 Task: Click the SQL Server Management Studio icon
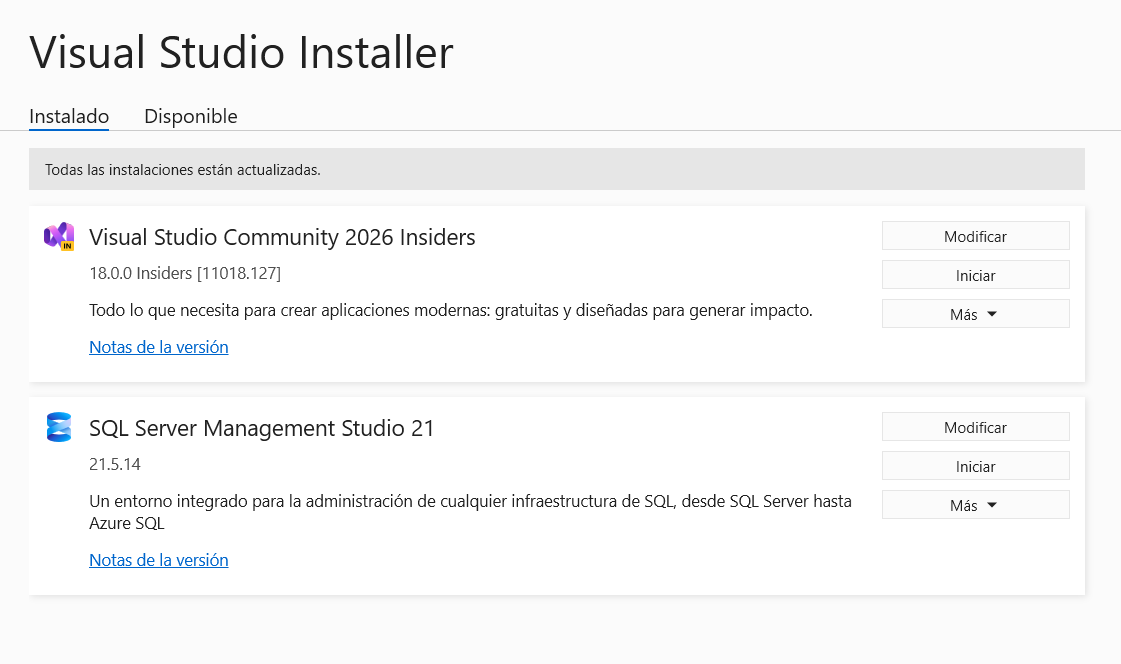pos(59,428)
